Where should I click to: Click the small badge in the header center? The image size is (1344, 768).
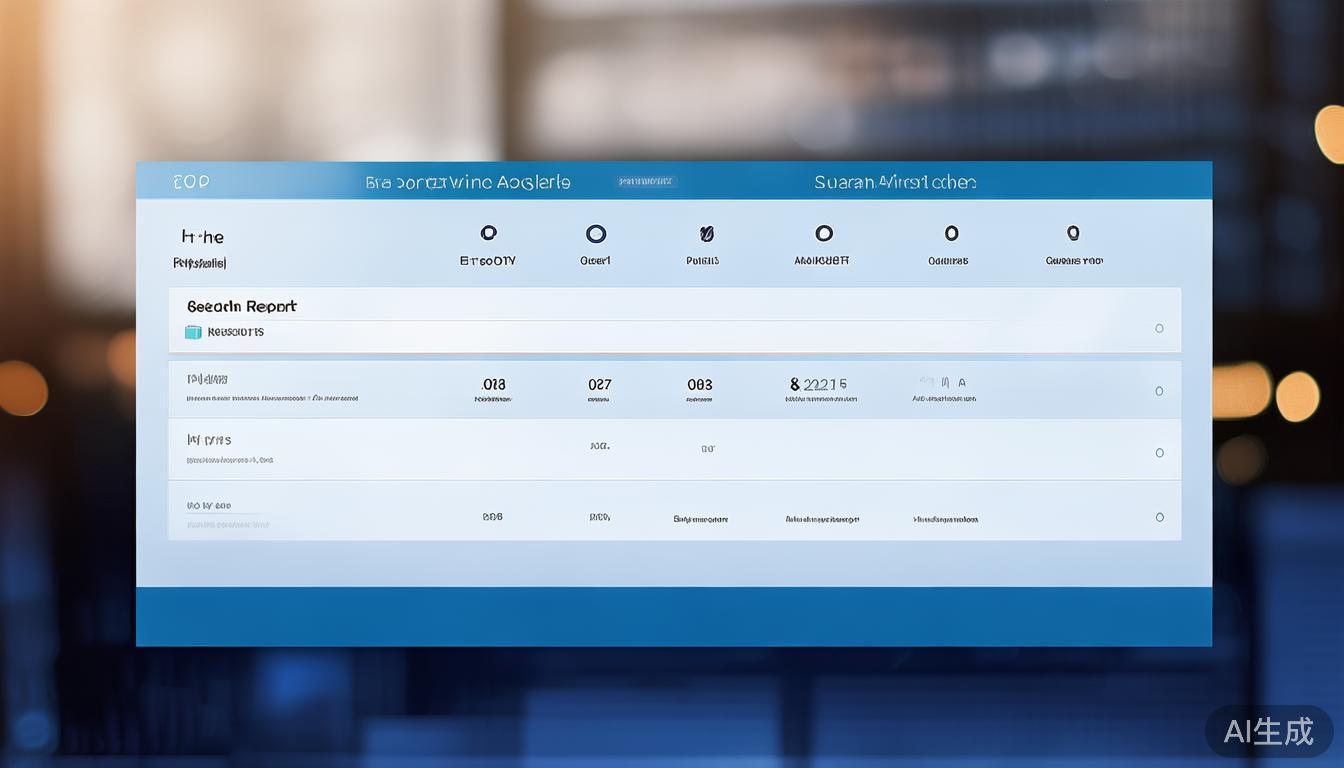pyautogui.click(x=645, y=182)
